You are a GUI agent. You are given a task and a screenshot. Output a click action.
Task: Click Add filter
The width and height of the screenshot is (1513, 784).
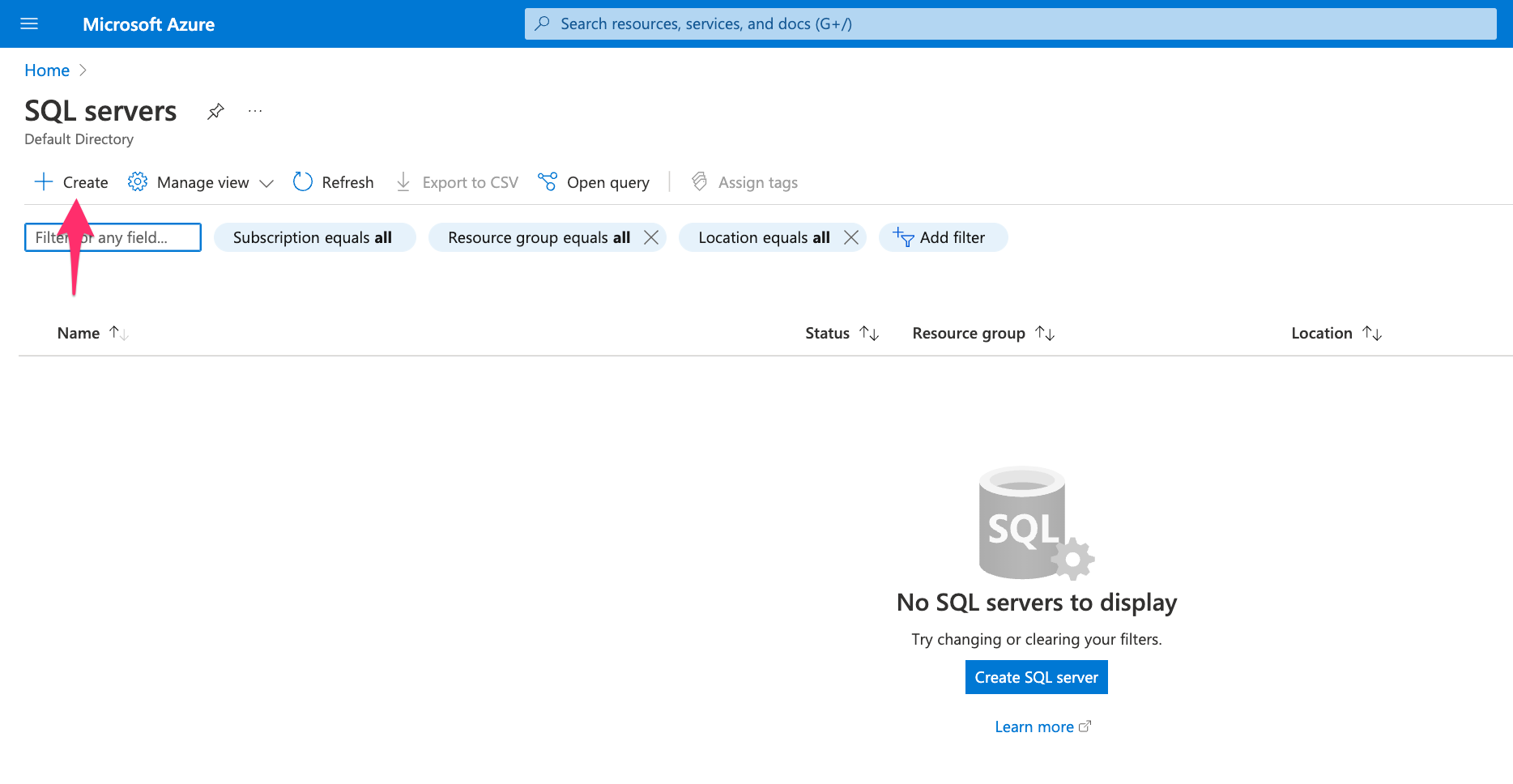943,237
